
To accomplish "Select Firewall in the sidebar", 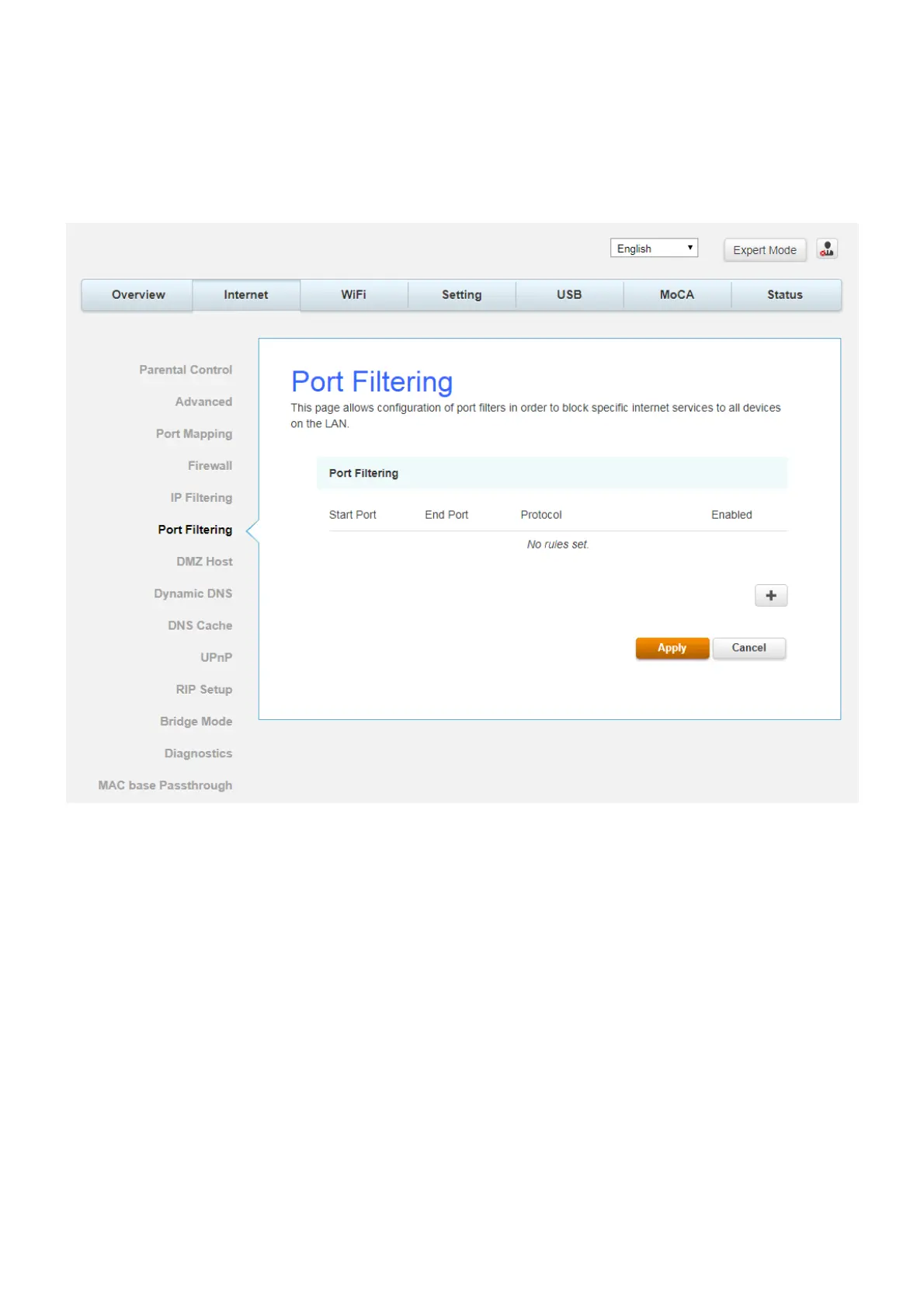I will click(210, 465).
